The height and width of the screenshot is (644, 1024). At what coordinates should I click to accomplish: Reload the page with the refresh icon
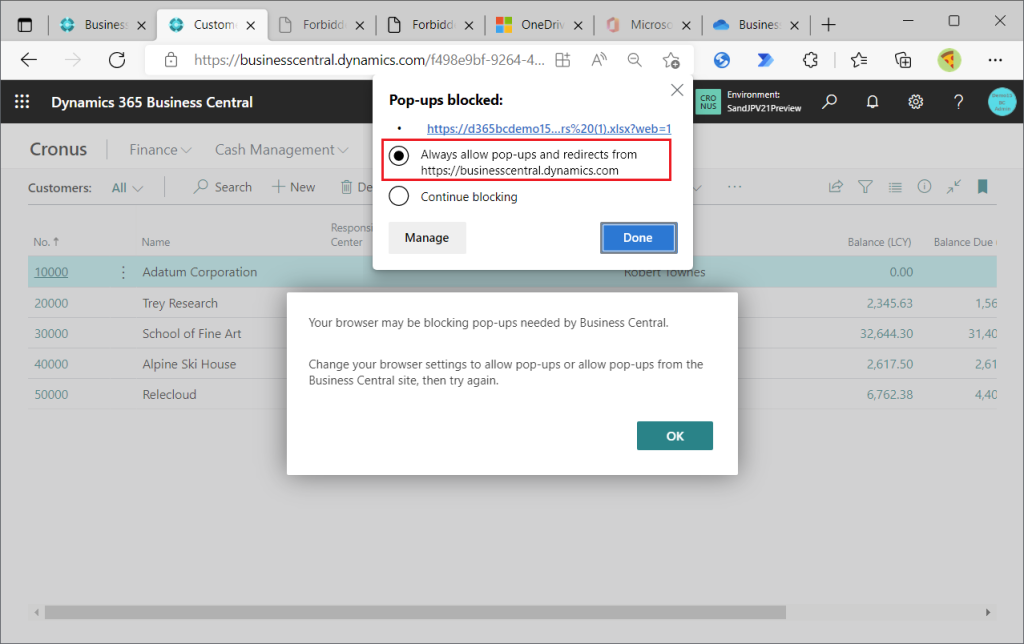[117, 60]
